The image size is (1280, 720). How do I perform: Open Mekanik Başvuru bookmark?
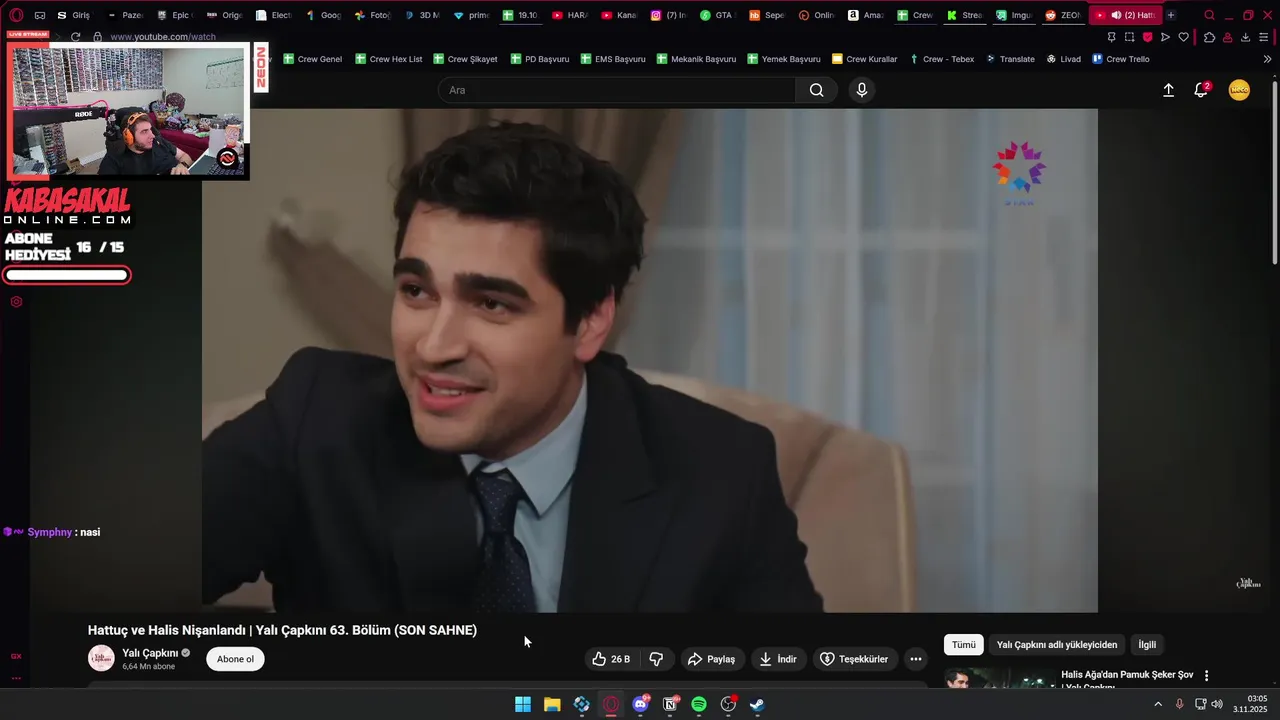point(696,59)
